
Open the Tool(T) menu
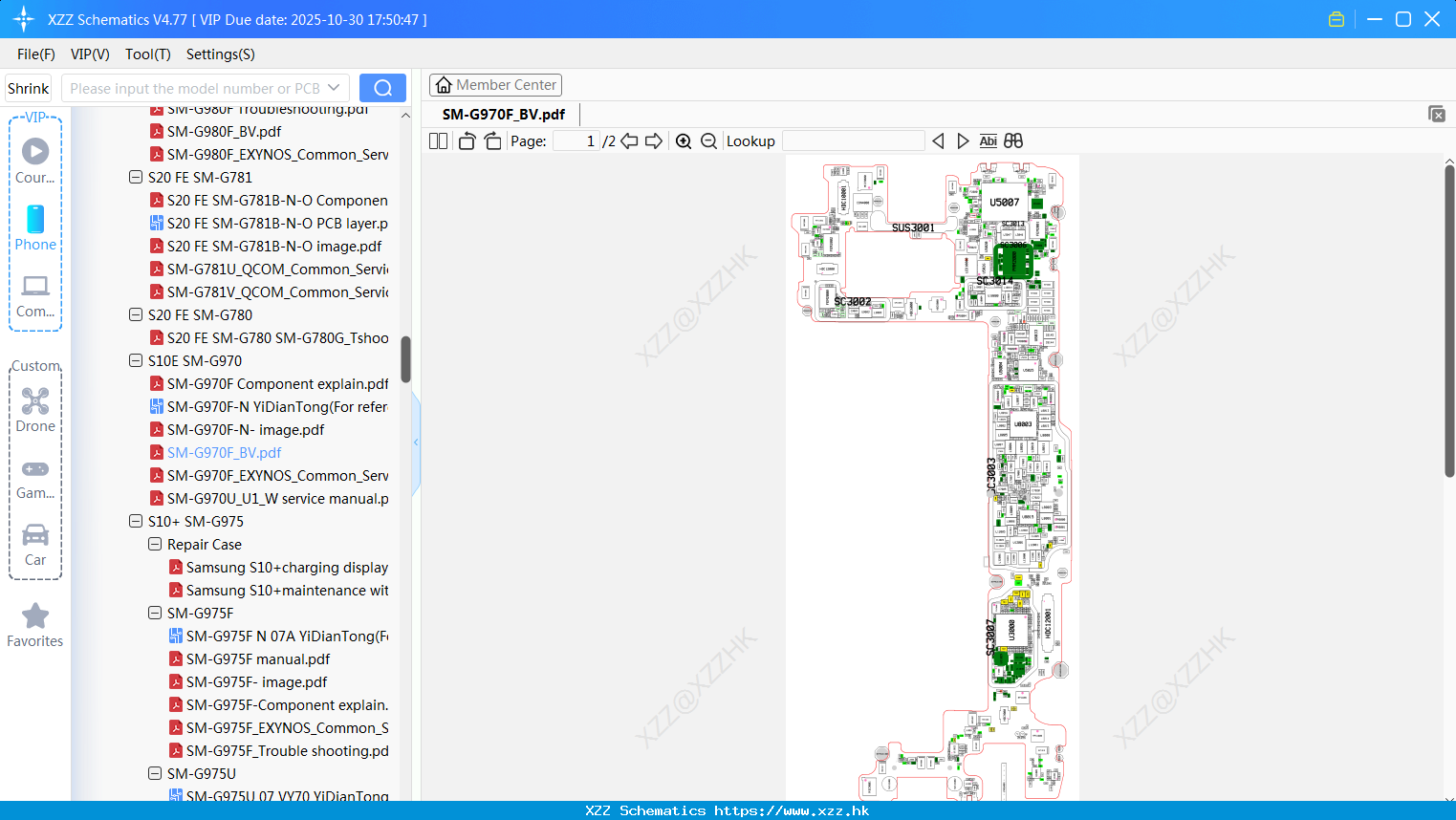point(148,54)
